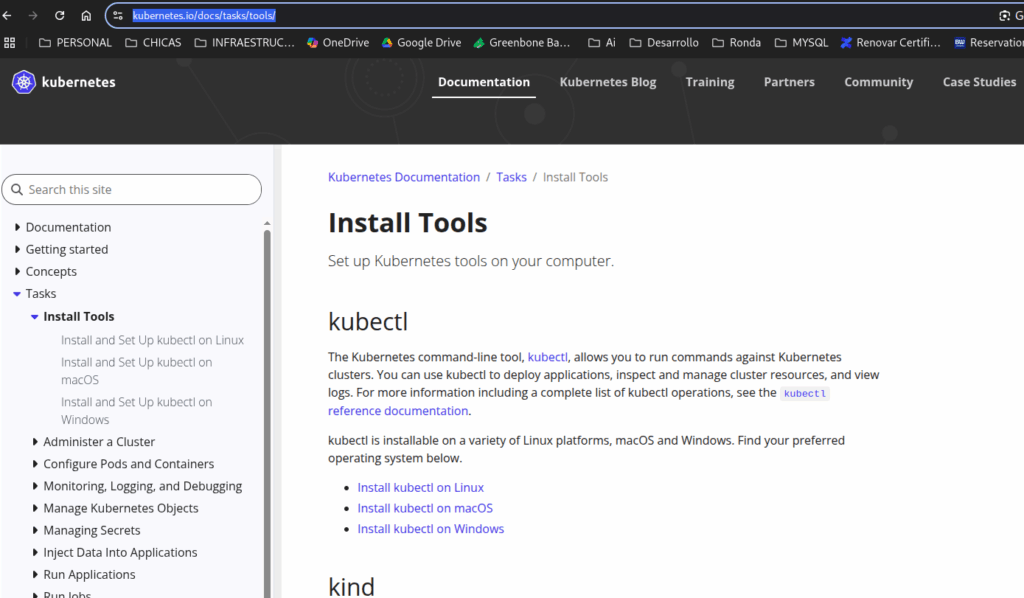Open Training from top navigation
The image size is (1024, 598).
click(x=710, y=82)
